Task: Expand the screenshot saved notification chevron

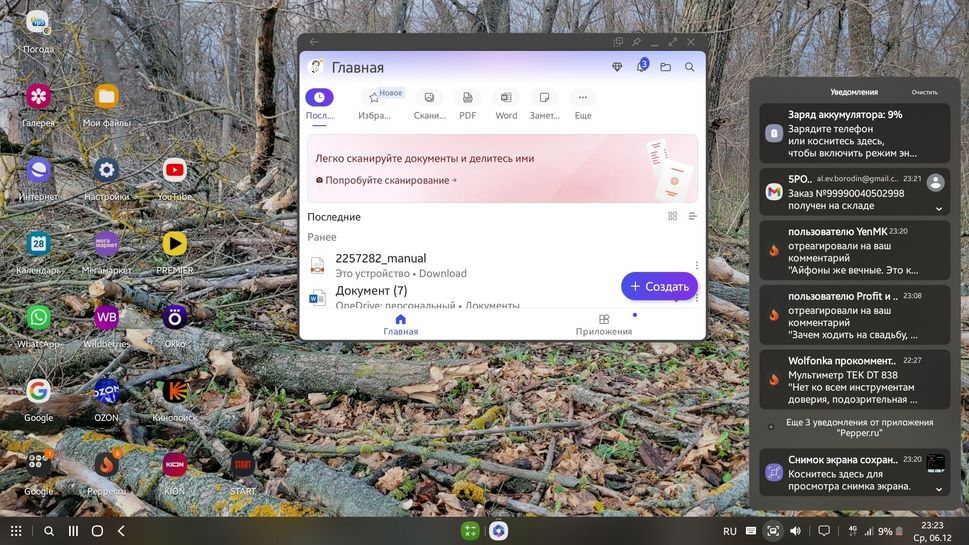Action: pos(939,489)
